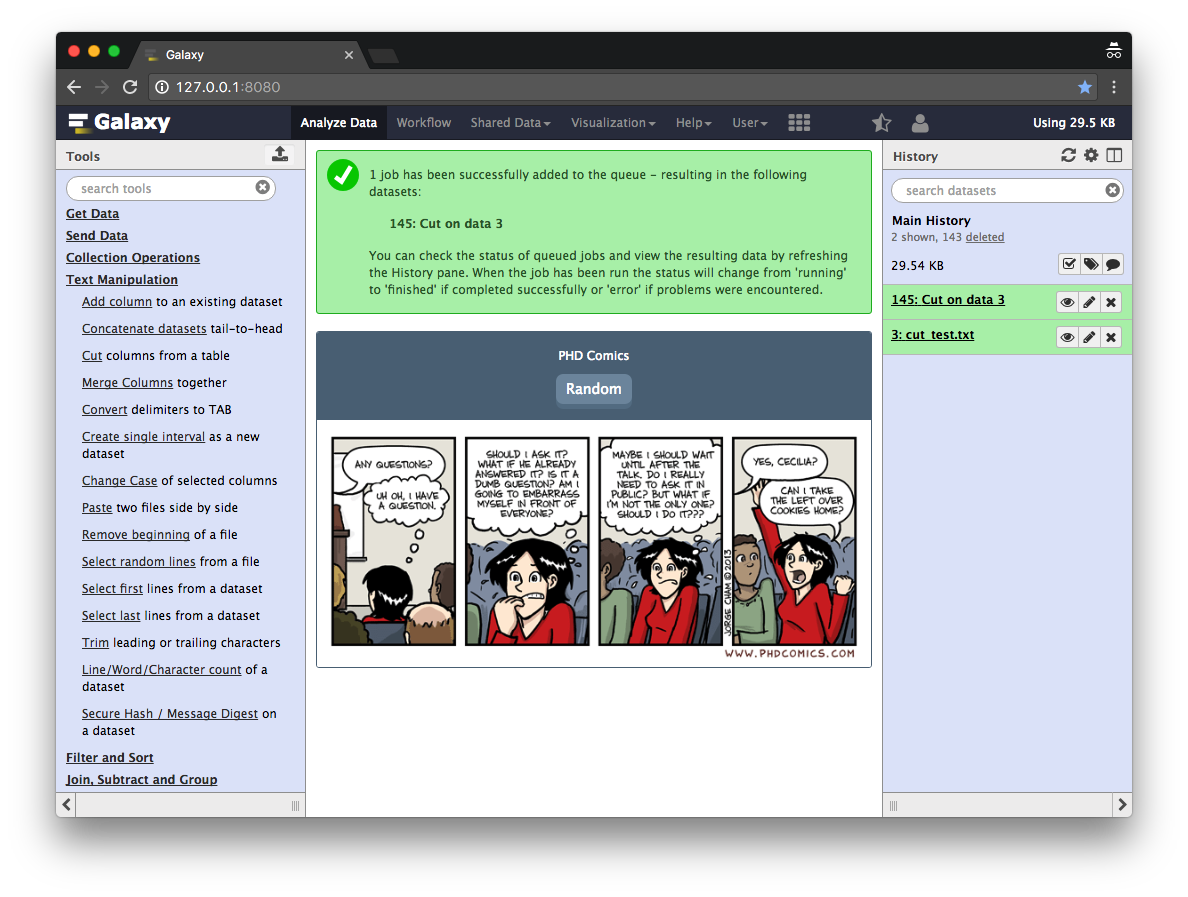
Task: View the cut_test.txt dataset with eye icon
Action: (x=1067, y=337)
